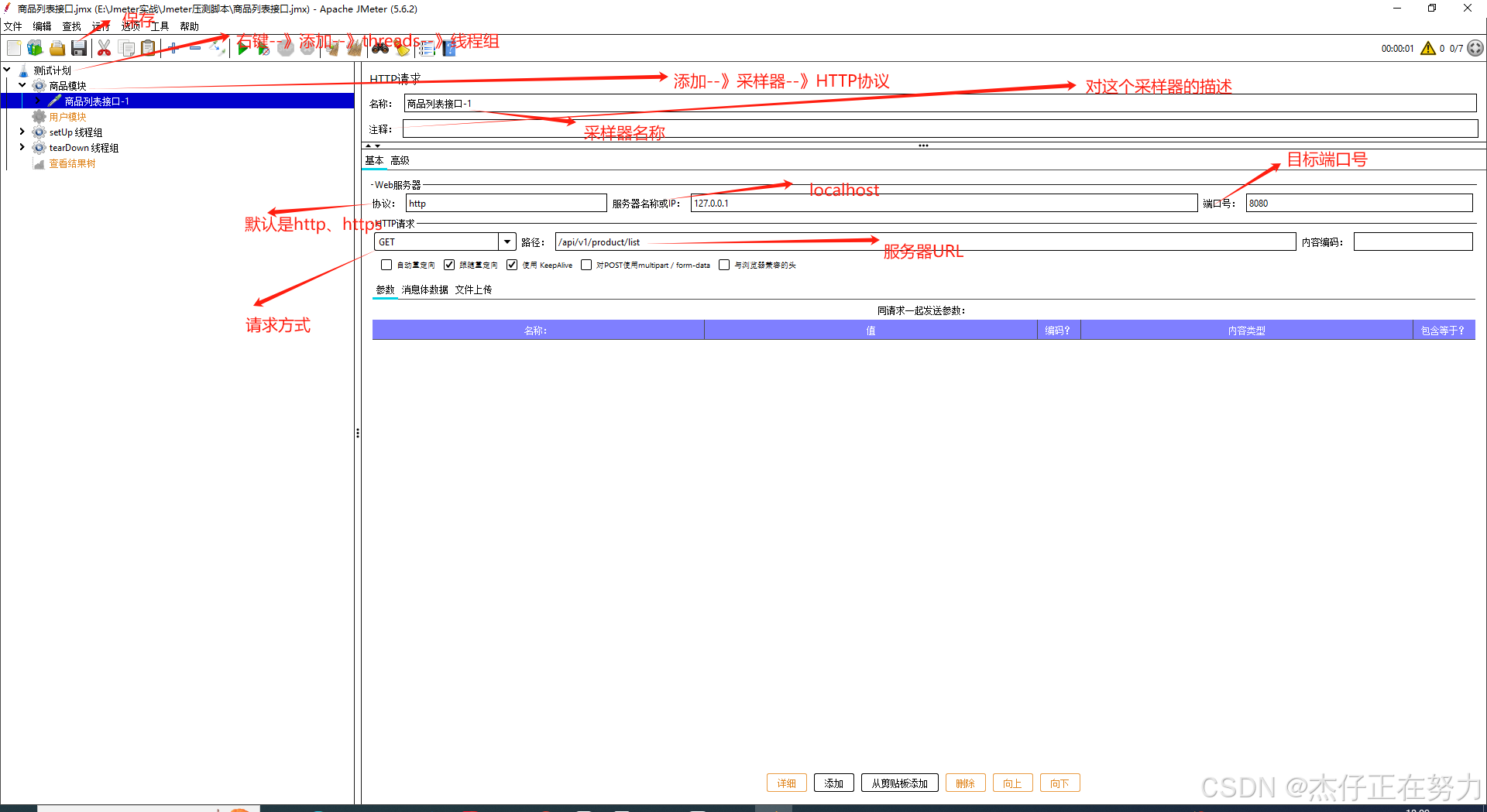Viewport: 1487px width, 812px height.
Task: Open the GET request method dropdown
Action: [x=507, y=242]
